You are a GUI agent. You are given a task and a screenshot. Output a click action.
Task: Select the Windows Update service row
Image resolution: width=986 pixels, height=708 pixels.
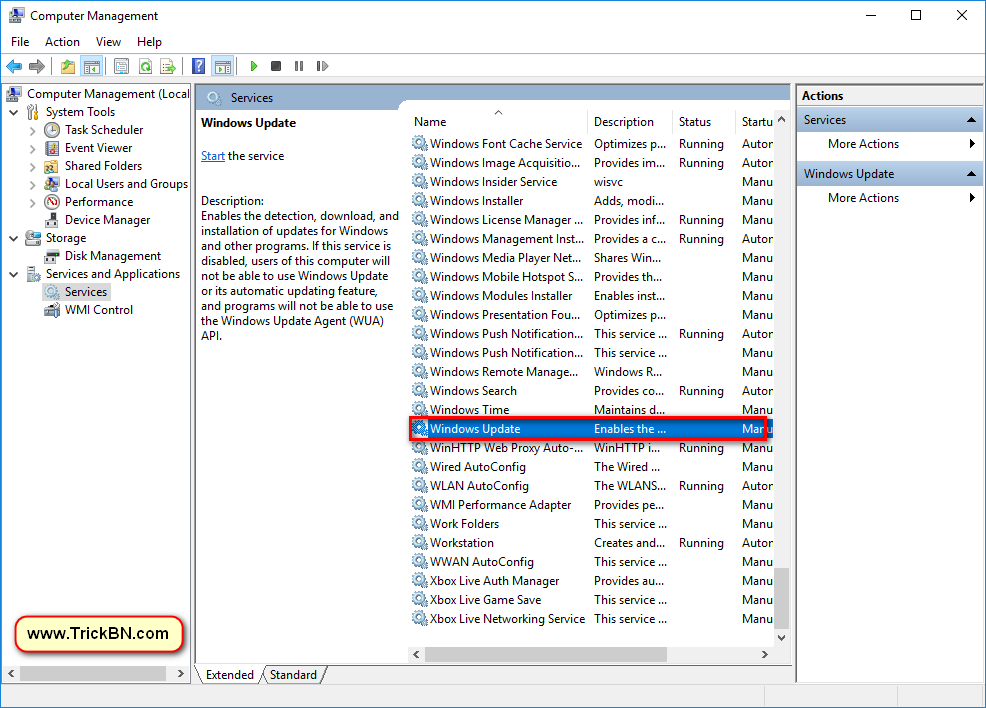[591, 429]
